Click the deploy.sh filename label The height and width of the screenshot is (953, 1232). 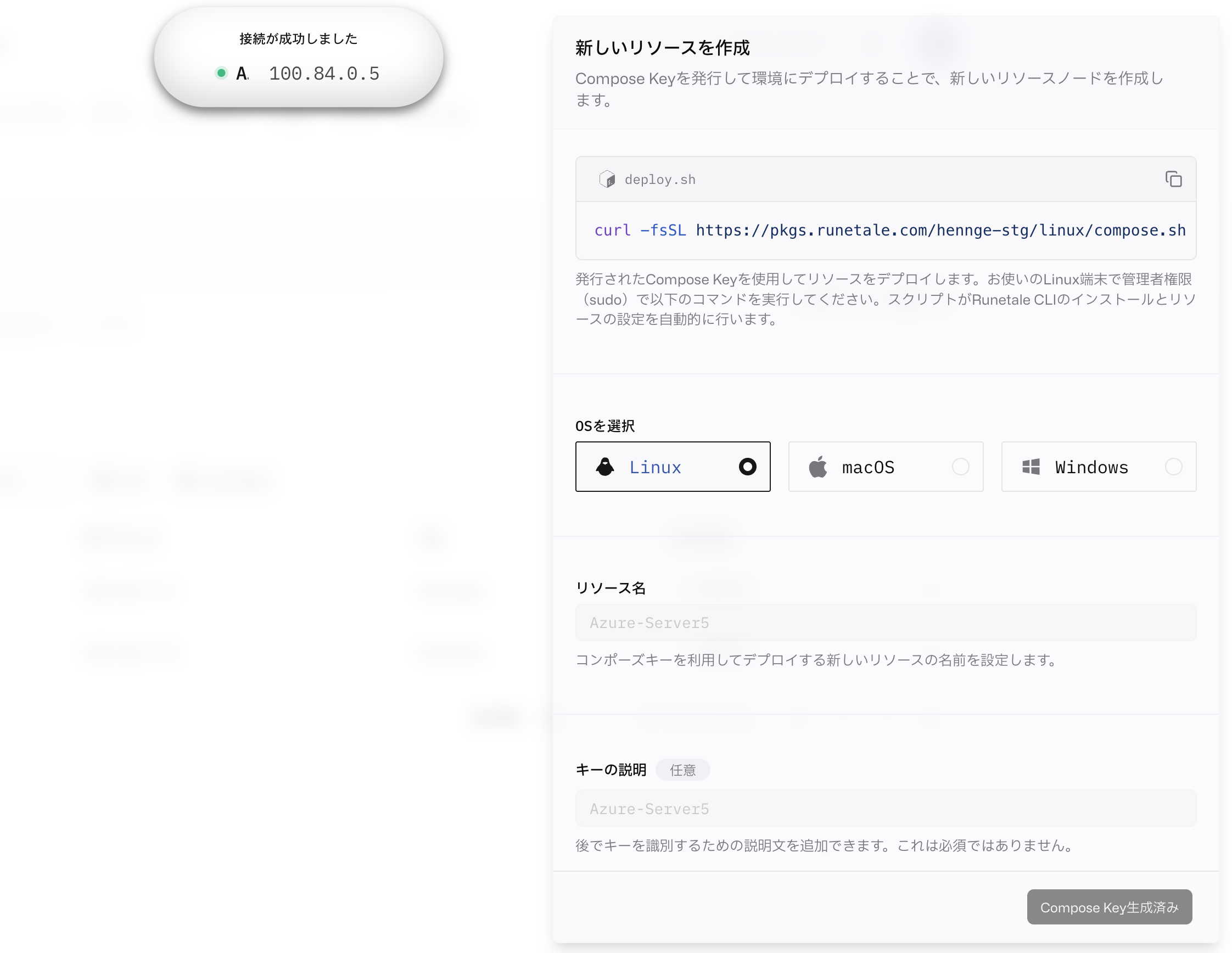point(660,180)
